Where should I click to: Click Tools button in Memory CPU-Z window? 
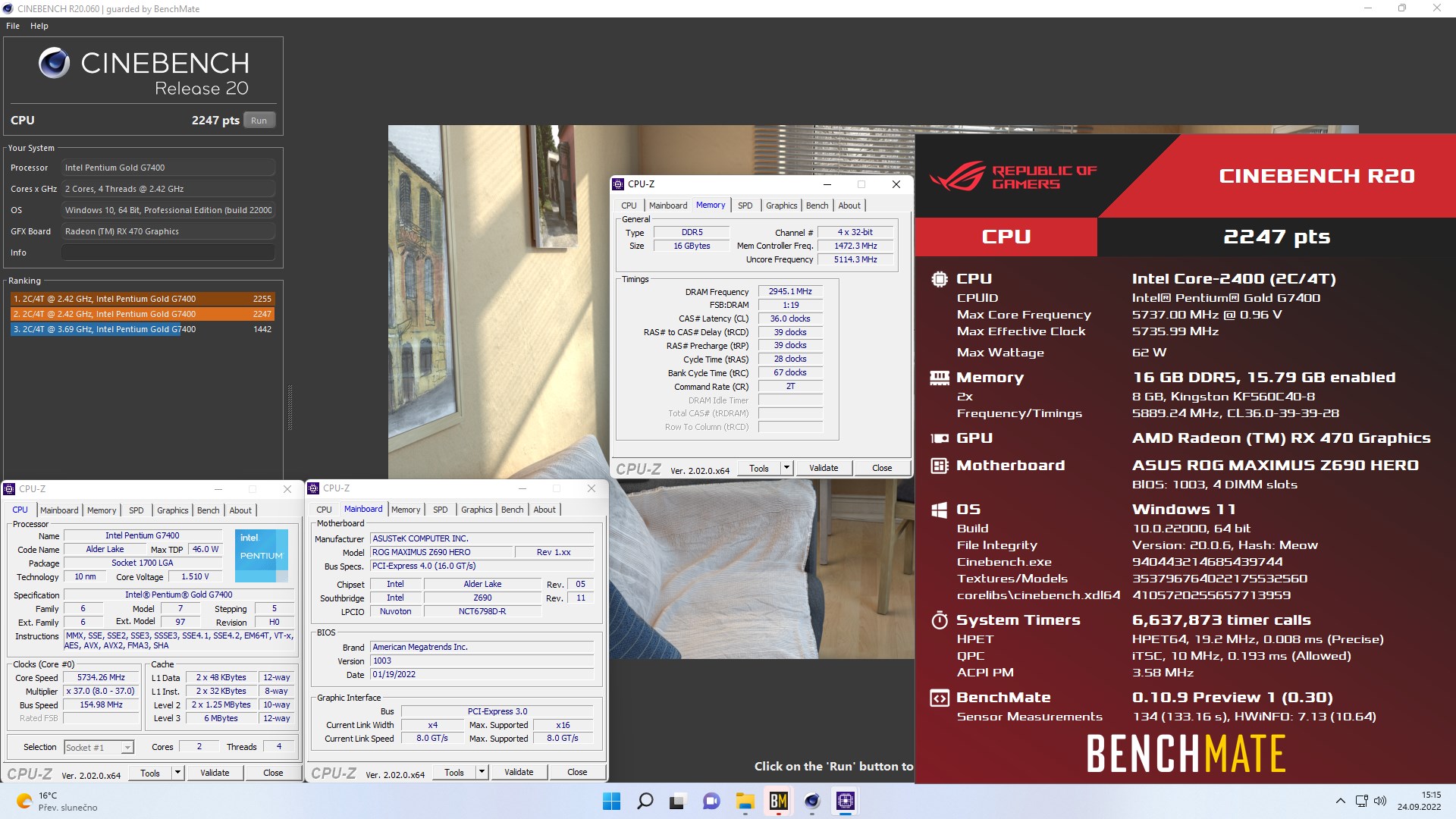[x=759, y=468]
